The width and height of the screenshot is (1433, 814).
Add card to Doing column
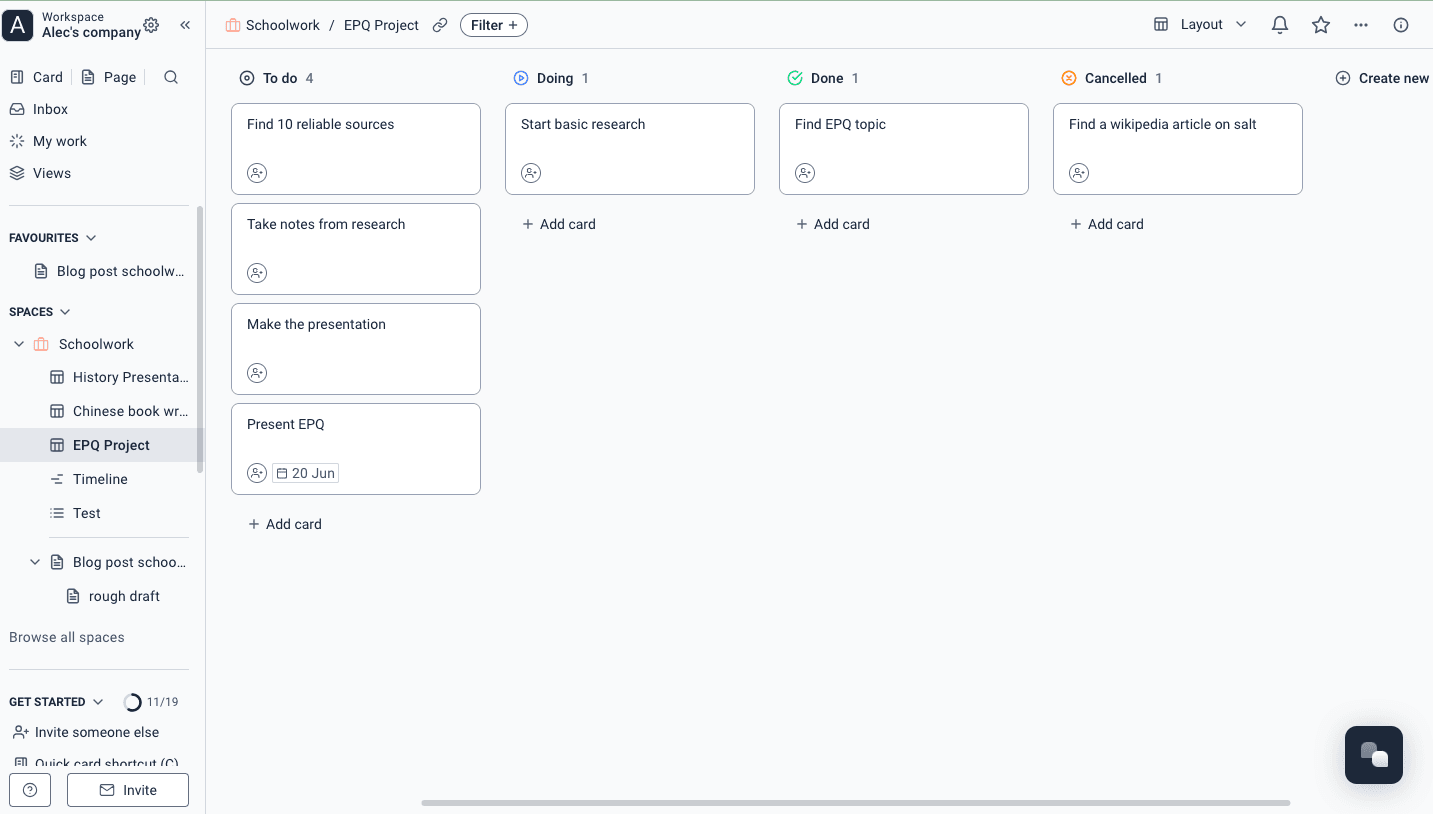pos(559,224)
